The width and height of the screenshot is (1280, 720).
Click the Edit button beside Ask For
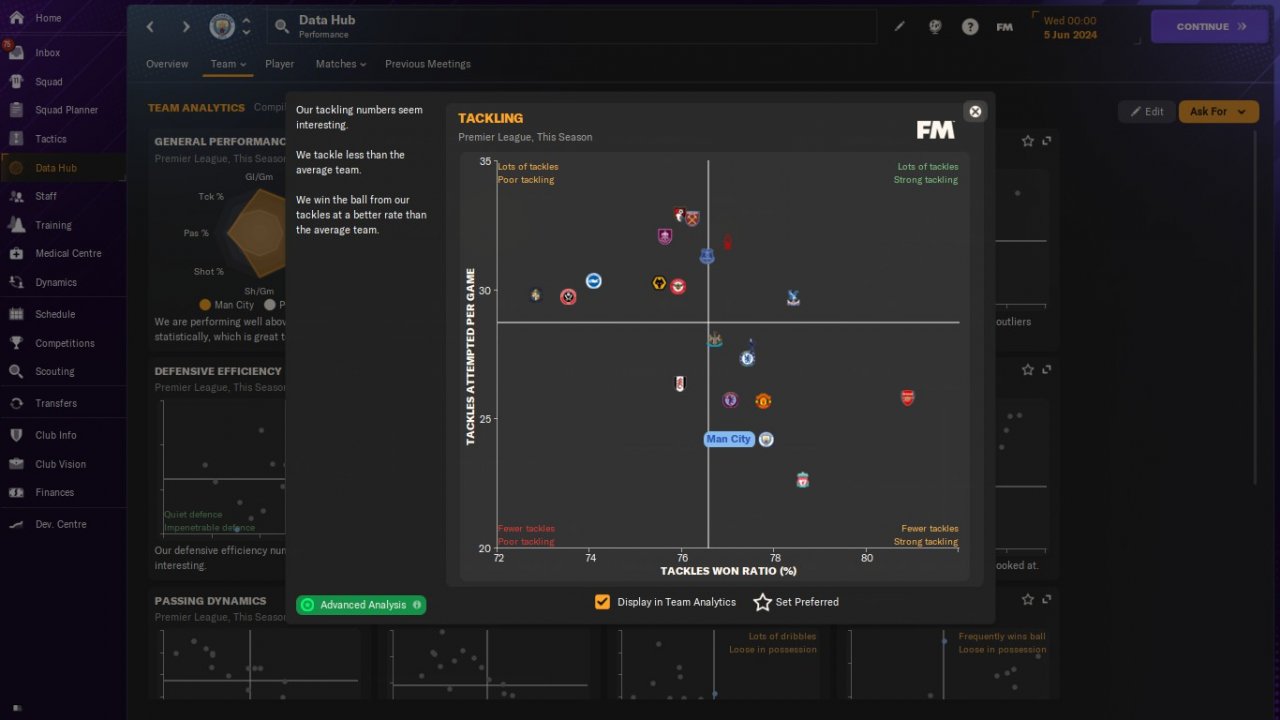(x=1147, y=112)
